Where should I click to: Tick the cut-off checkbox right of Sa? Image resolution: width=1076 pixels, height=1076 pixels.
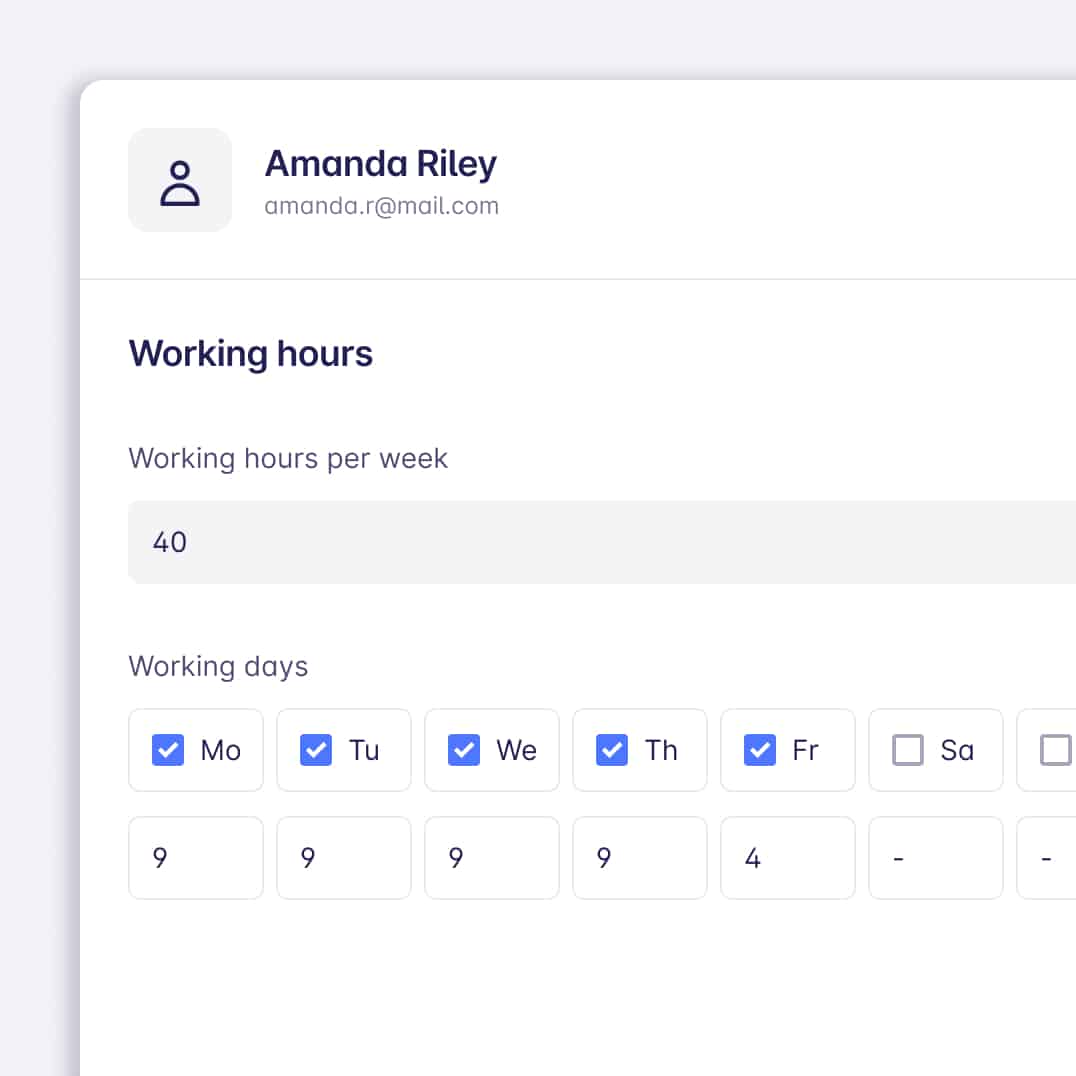coord(1055,750)
